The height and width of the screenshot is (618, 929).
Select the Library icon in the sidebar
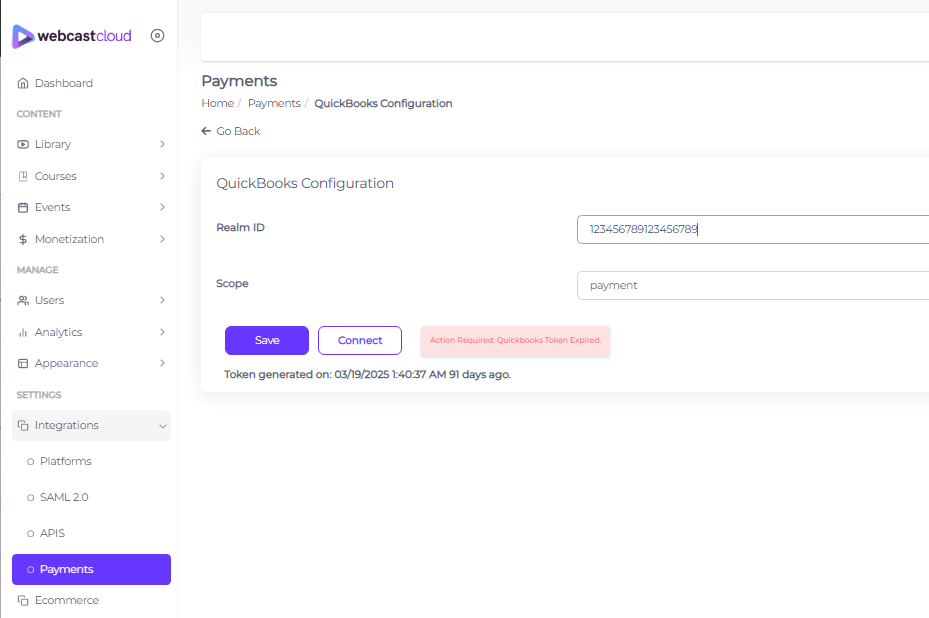pyautogui.click(x=22, y=144)
